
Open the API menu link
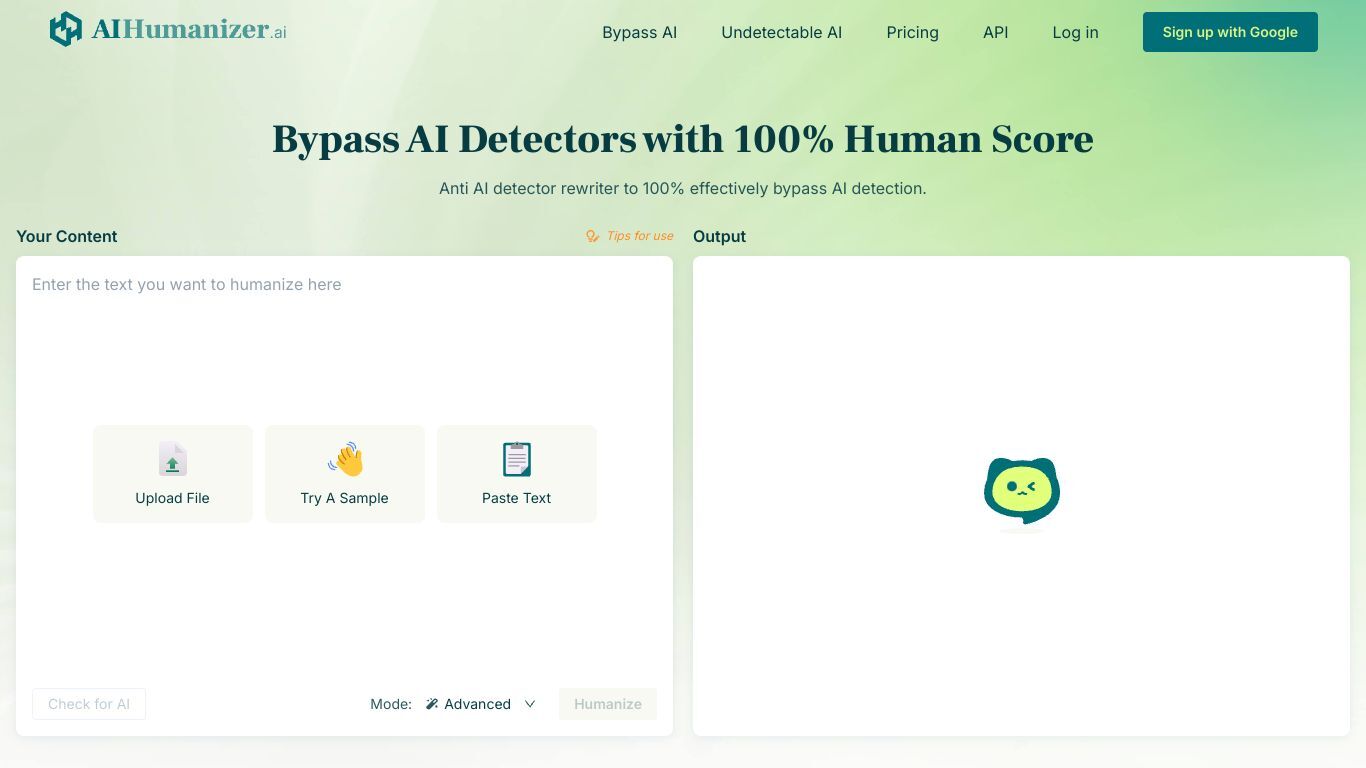coord(996,32)
